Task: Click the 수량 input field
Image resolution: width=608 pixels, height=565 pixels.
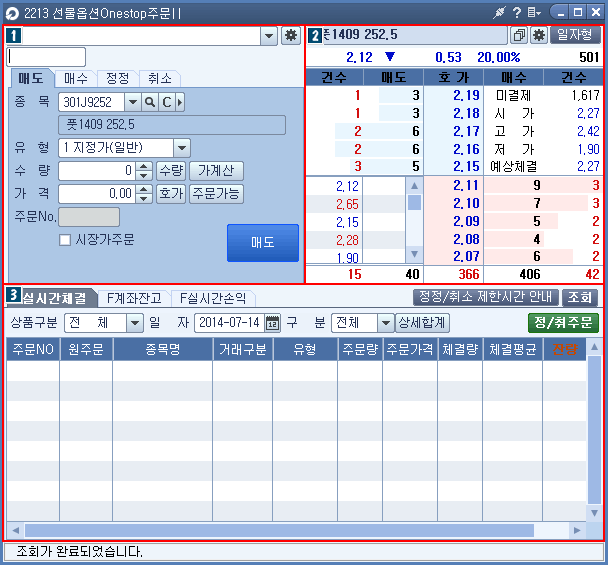Action: tap(97, 171)
